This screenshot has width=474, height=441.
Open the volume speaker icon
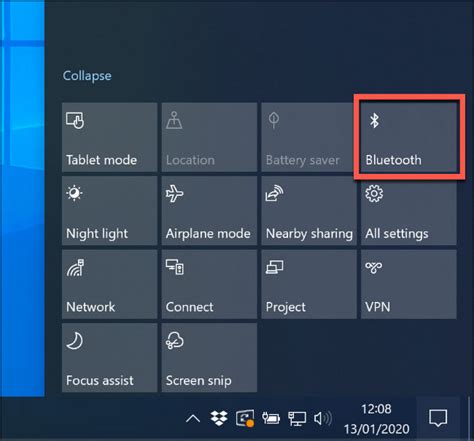[323, 418]
